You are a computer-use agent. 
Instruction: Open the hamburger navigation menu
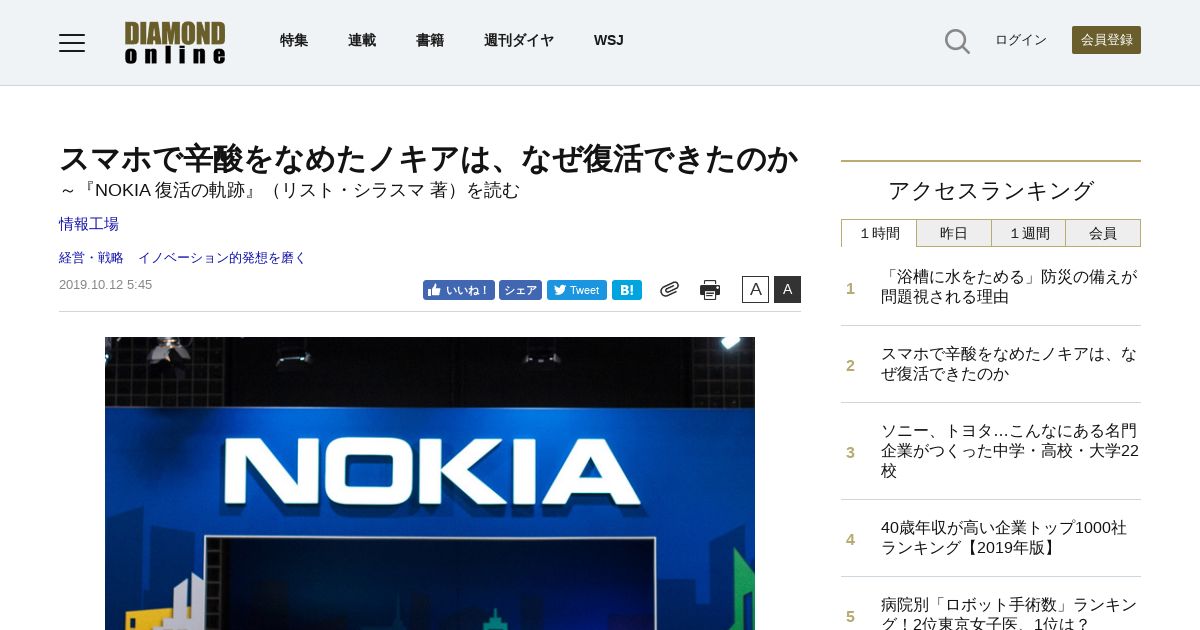pyautogui.click(x=72, y=42)
